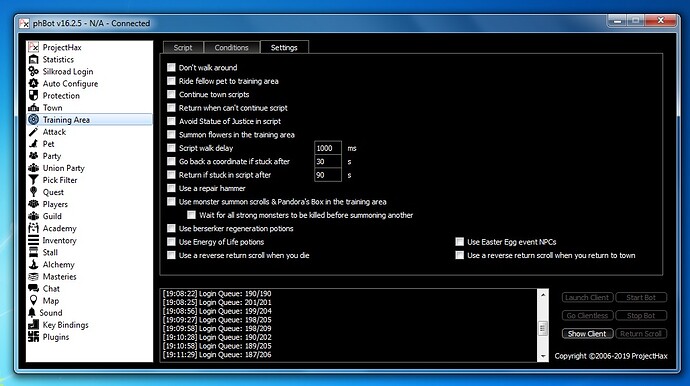Screen dimensions: 690x386
Task: Open Auto Configure gear icon
Action: [33, 83]
